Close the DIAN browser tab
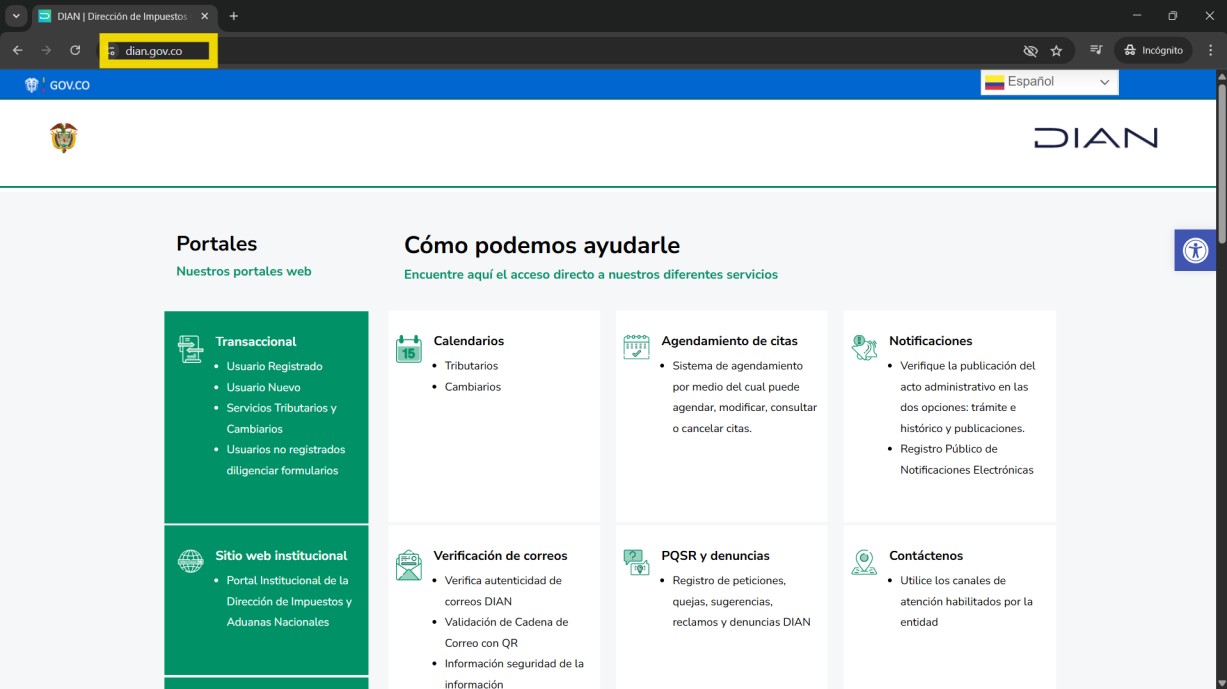The height and width of the screenshot is (689, 1227). [x=204, y=16]
